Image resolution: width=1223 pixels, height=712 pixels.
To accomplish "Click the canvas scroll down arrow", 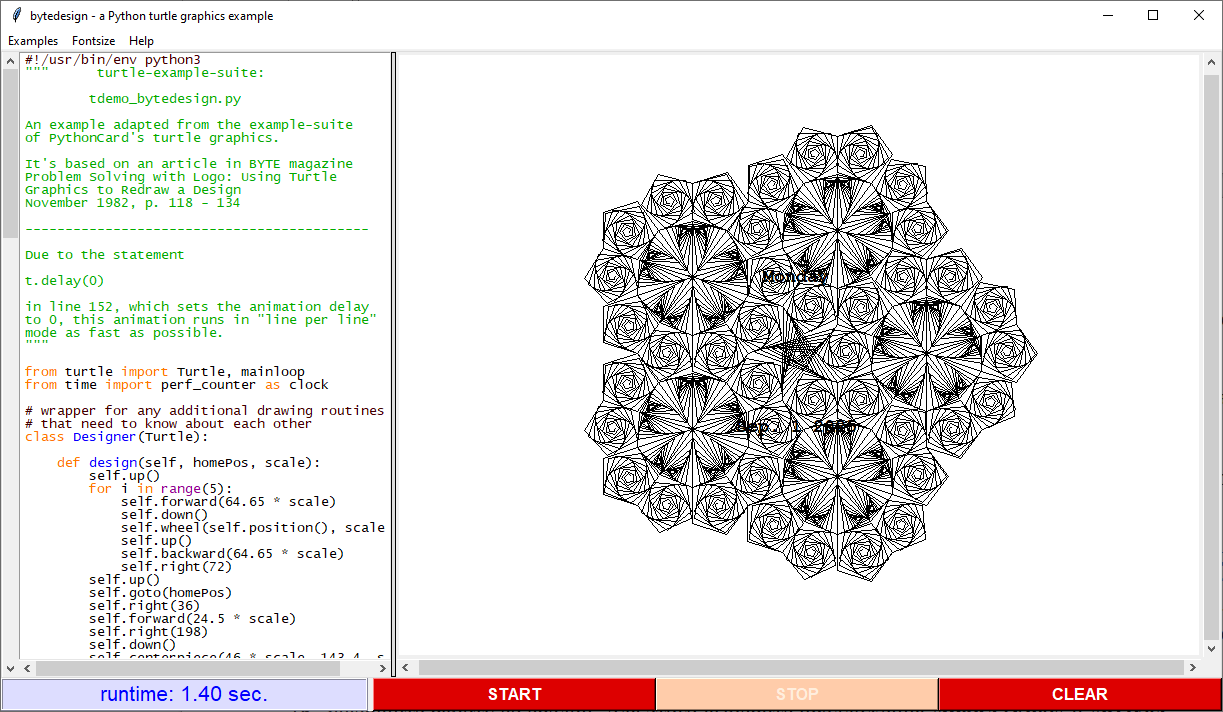I will coord(1211,650).
